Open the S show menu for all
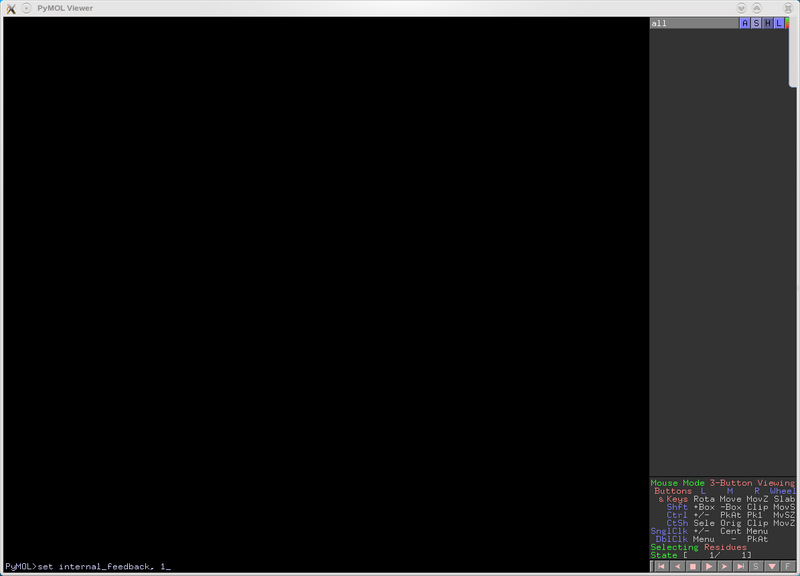Viewport: 800px width, 576px height. tap(756, 23)
